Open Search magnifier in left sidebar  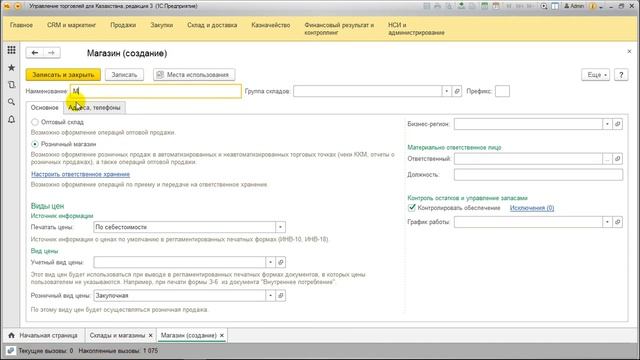pos(11,102)
